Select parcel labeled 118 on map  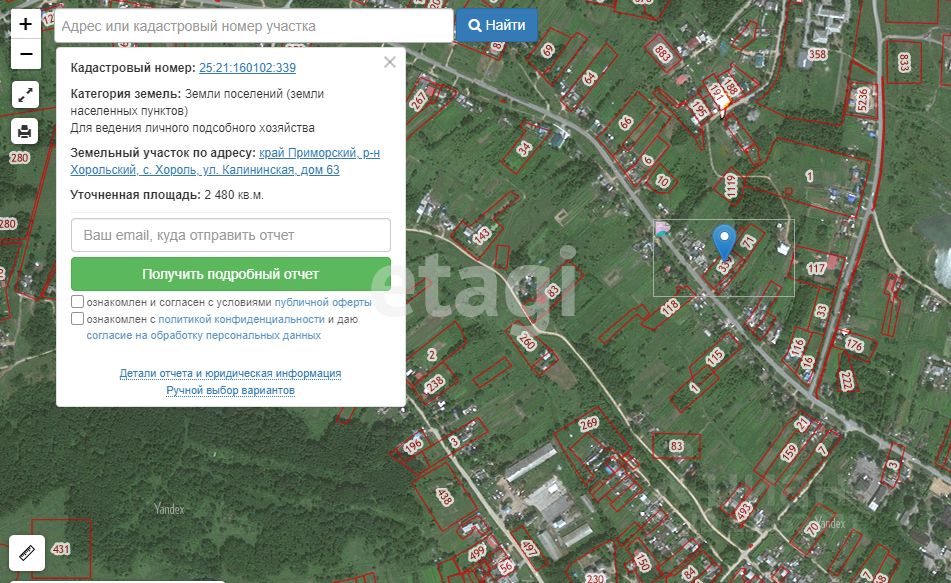tap(670, 308)
